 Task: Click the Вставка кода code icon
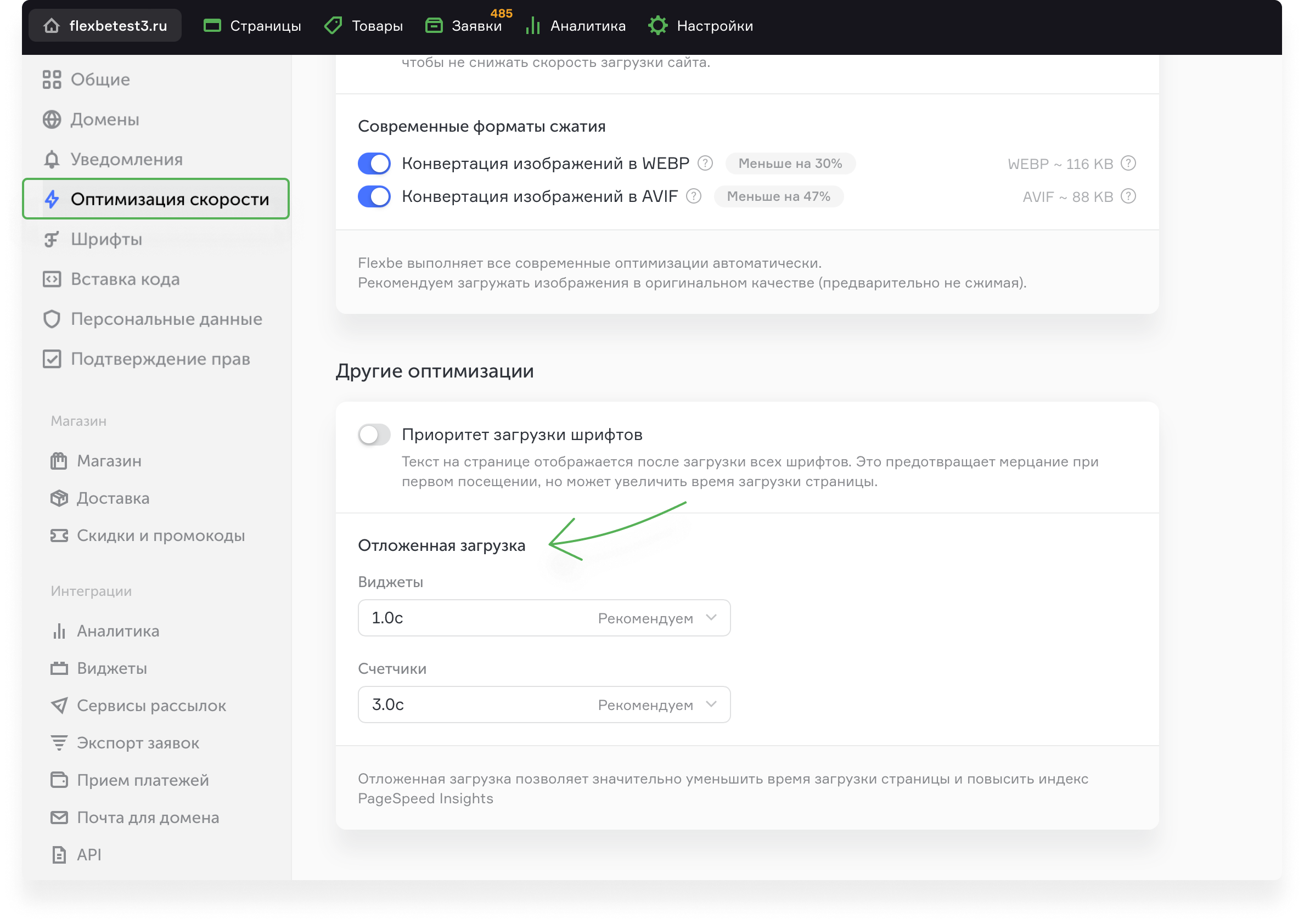point(52,279)
